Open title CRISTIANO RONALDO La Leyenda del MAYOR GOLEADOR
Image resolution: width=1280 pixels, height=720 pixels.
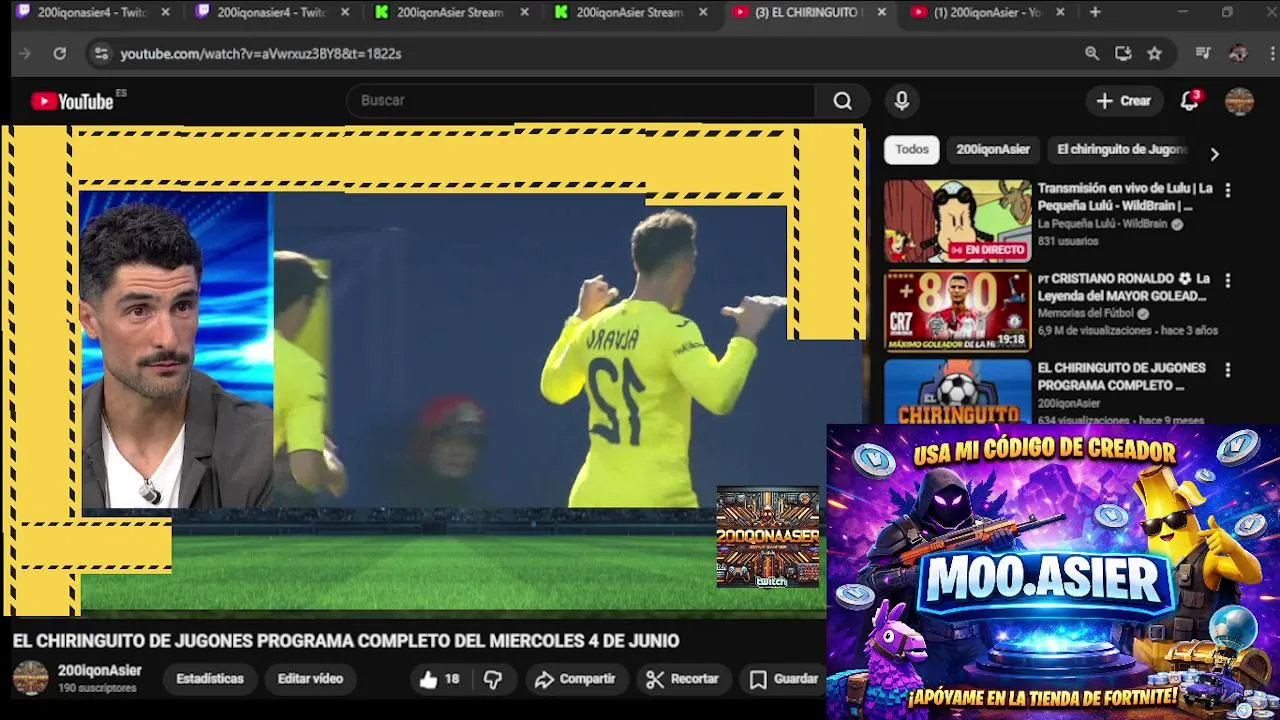click(x=1123, y=287)
